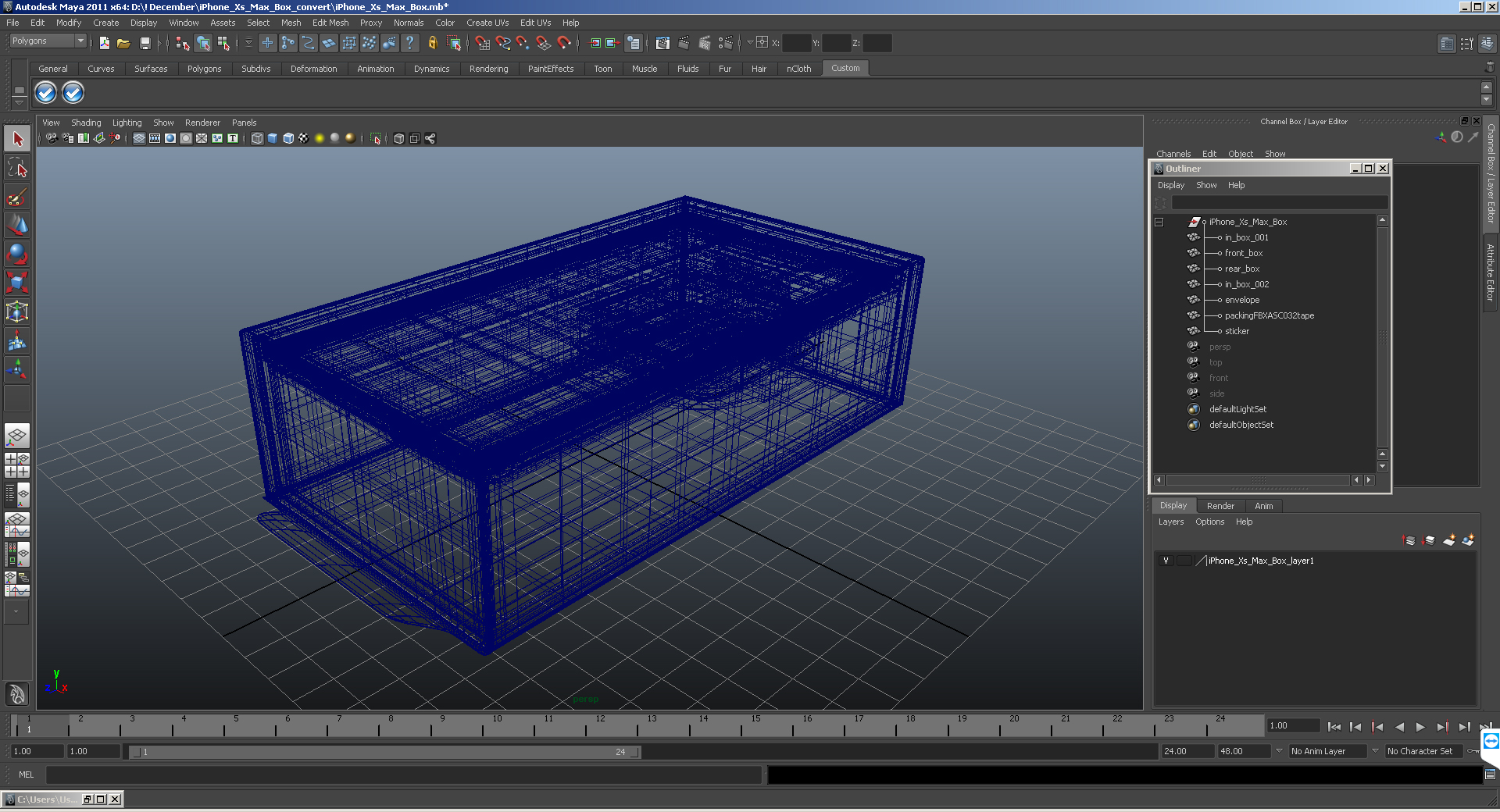1500x812 pixels.
Task: Enable Snap to grids magnet icon
Action: click(x=482, y=43)
